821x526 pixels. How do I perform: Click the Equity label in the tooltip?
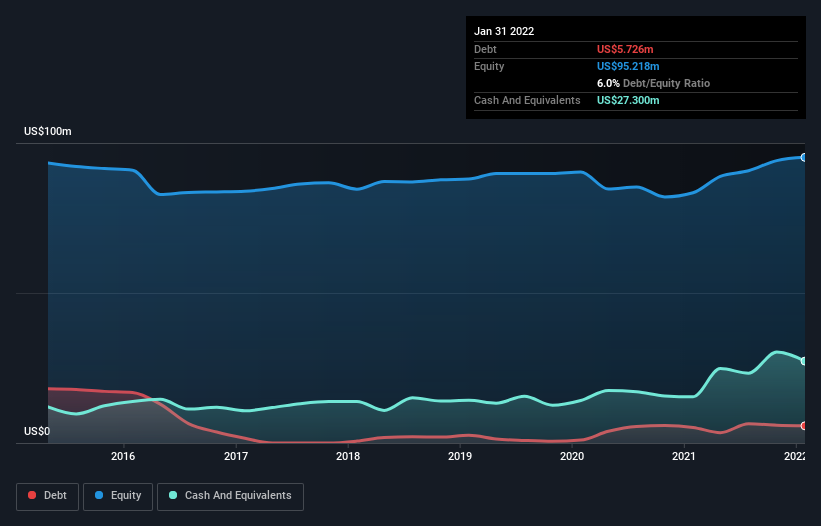click(x=489, y=66)
